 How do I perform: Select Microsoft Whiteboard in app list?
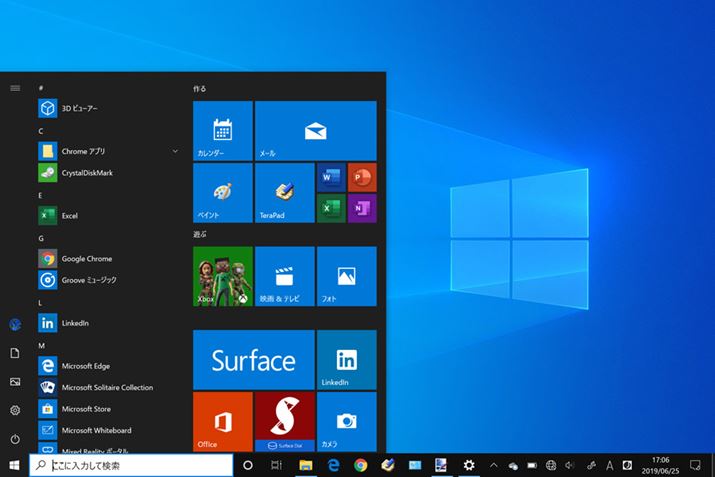point(96,430)
